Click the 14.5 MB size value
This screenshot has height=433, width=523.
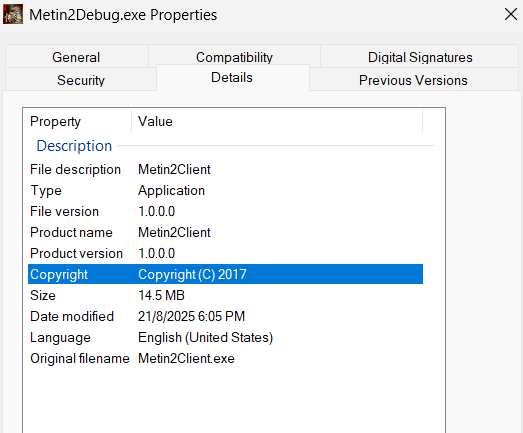point(161,296)
